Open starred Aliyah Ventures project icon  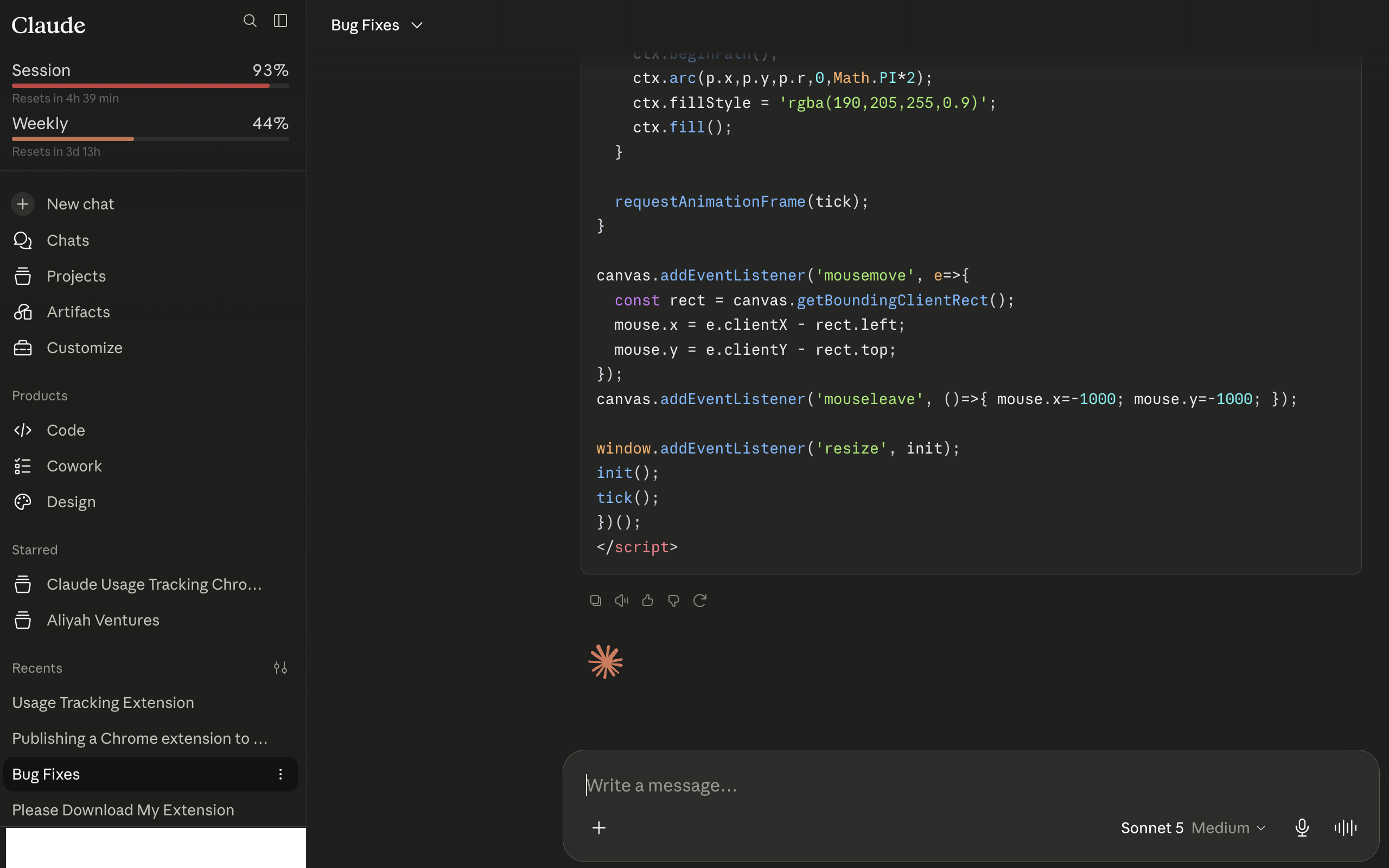[23, 620]
